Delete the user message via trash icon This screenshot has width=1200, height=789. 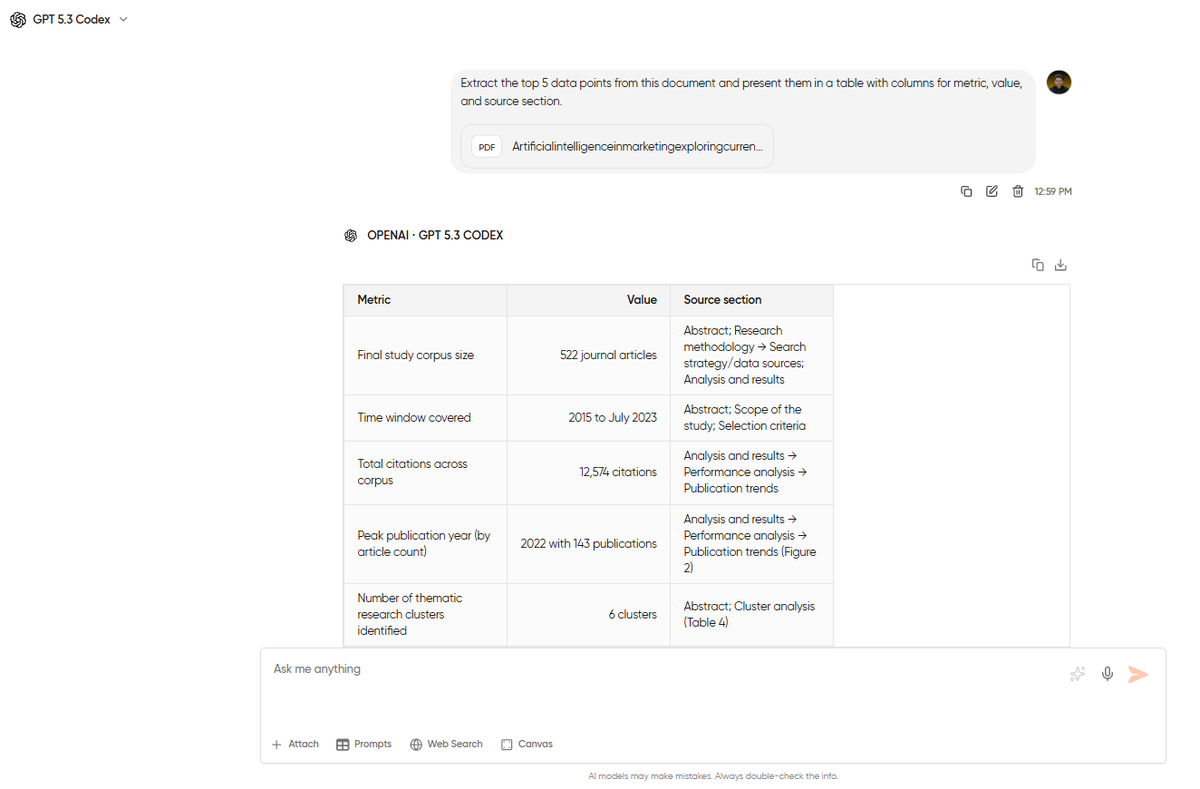point(1018,191)
